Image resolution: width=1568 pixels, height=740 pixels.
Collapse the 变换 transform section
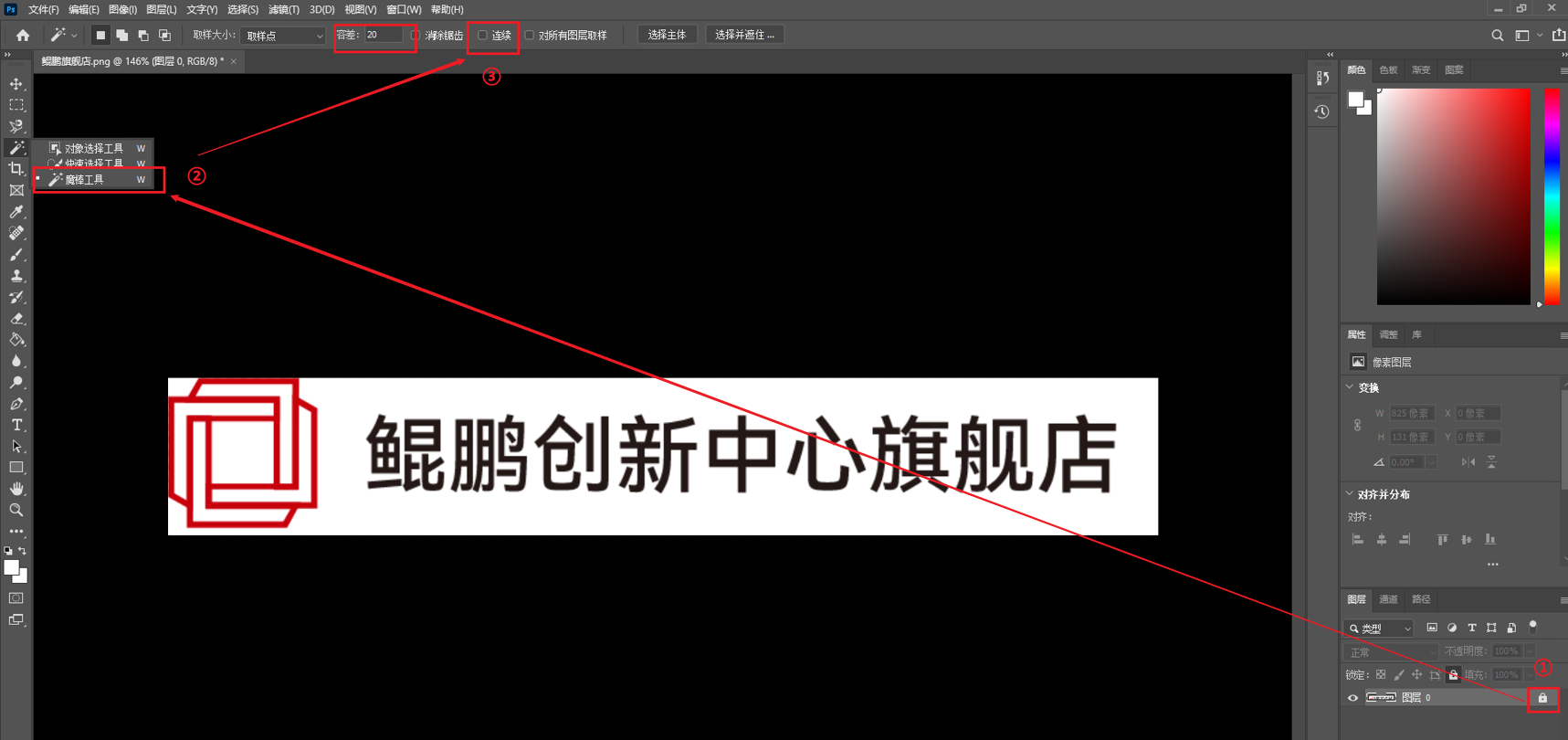tap(1350, 387)
